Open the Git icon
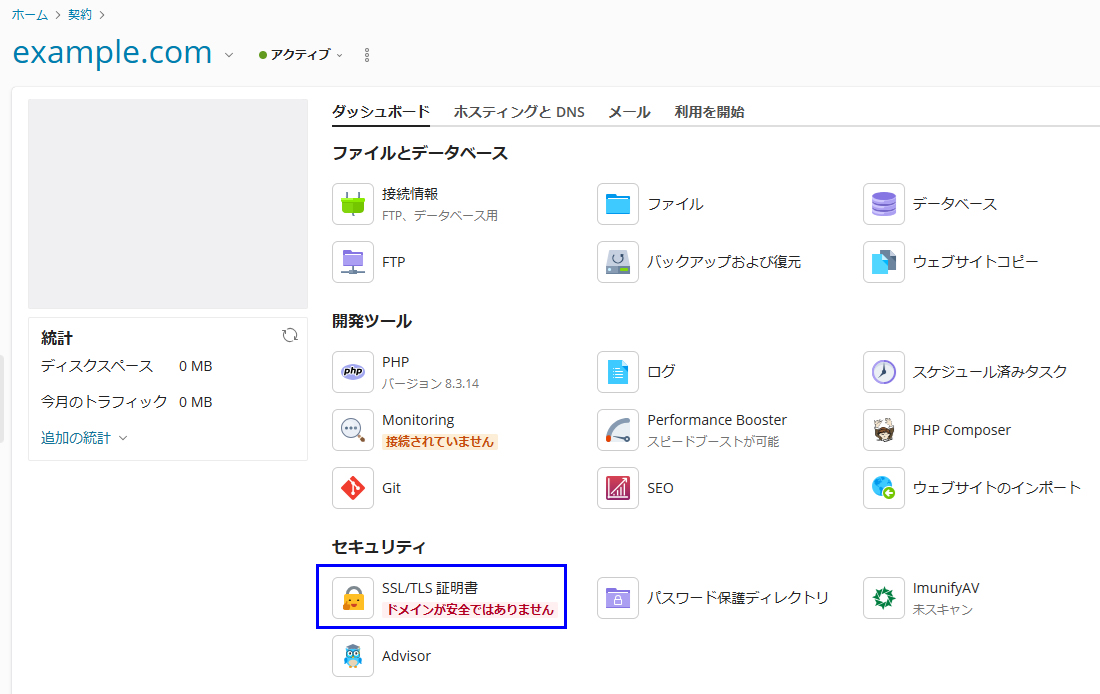The width and height of the screenshot is (1100, 694). pyautogui.click(x=353, y=488)
